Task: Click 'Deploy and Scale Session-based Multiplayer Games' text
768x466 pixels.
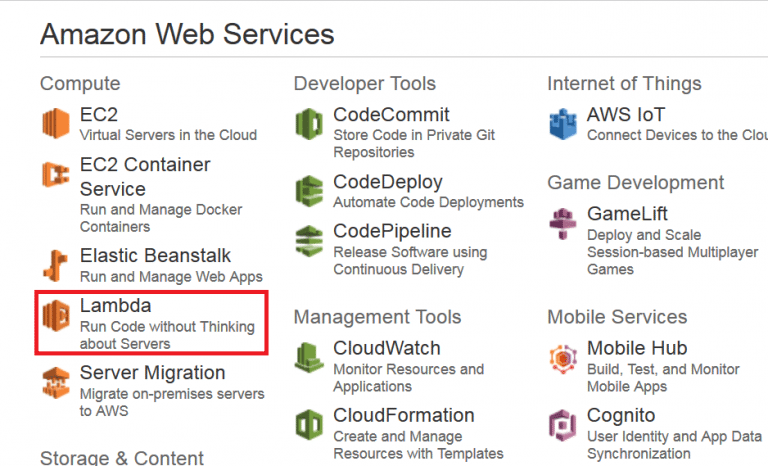Action: [x=673, y=252]
